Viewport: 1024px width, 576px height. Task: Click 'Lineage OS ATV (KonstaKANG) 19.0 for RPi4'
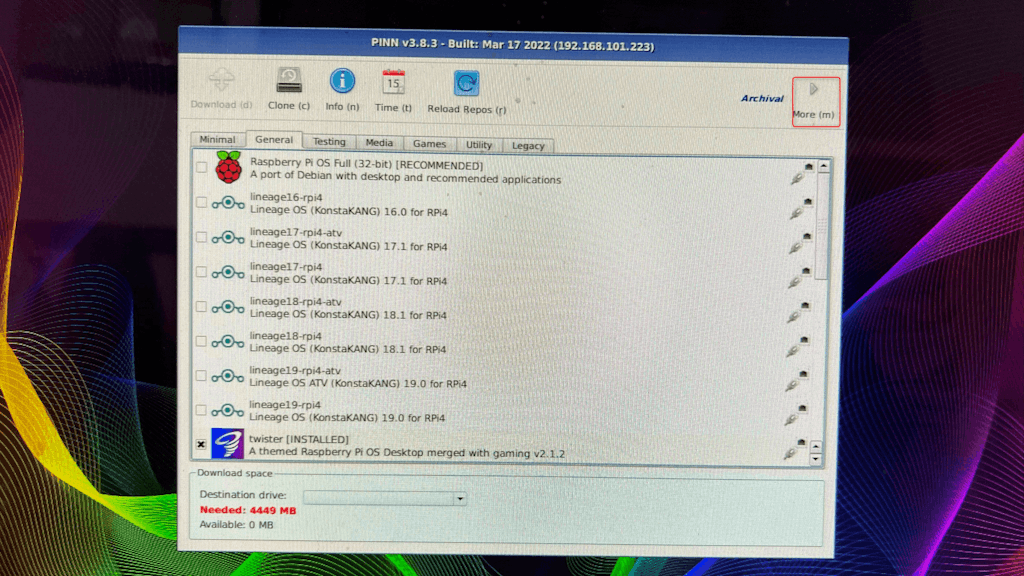[x=358, y=383]
